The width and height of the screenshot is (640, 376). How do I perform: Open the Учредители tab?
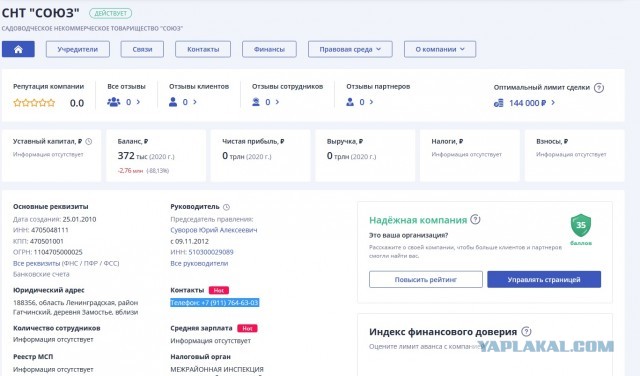78,49
